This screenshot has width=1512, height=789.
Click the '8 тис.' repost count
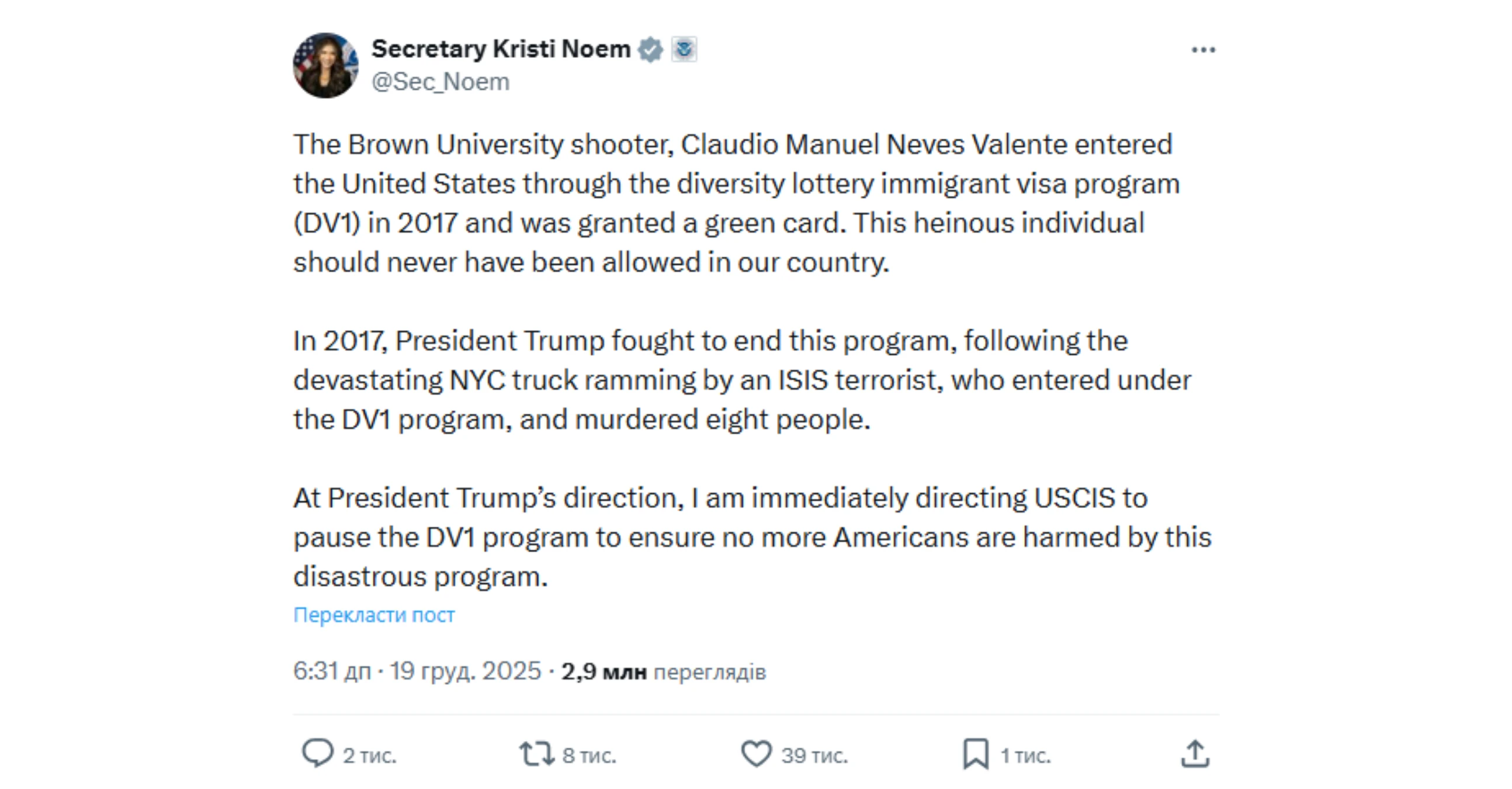589,756
